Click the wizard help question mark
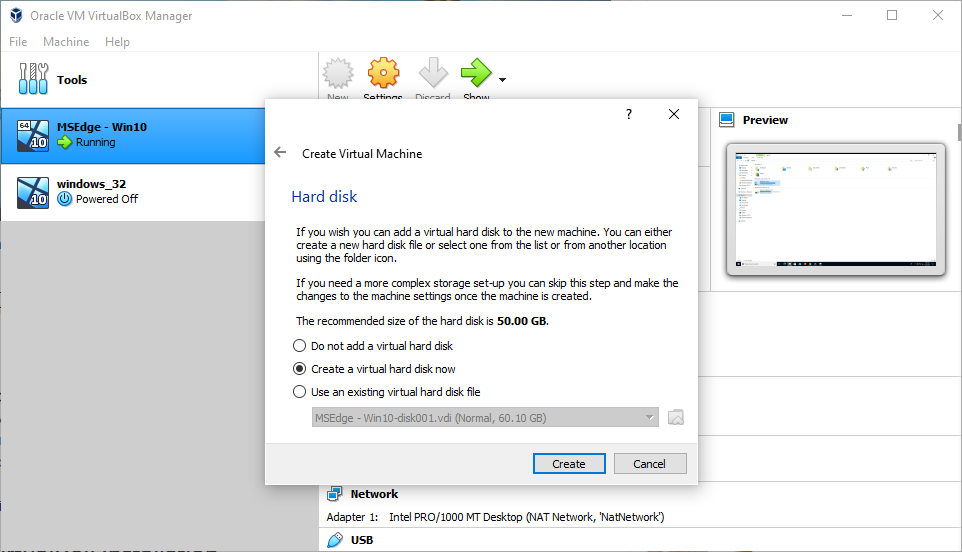Viewport: 962px width, 552px height. click(x=629, y=114)
